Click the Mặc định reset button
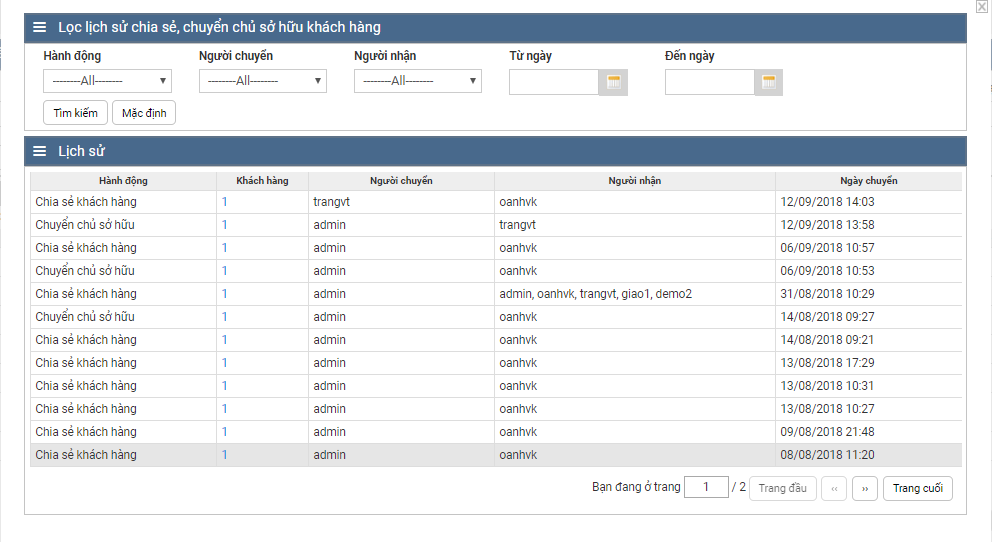The image size is (992, 542). click(144, 113)
